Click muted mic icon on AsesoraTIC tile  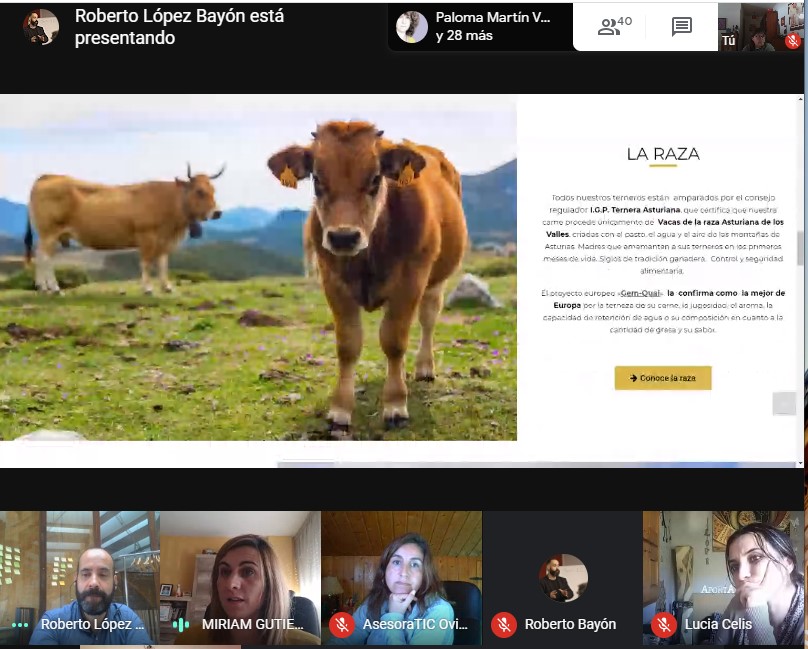342,625
